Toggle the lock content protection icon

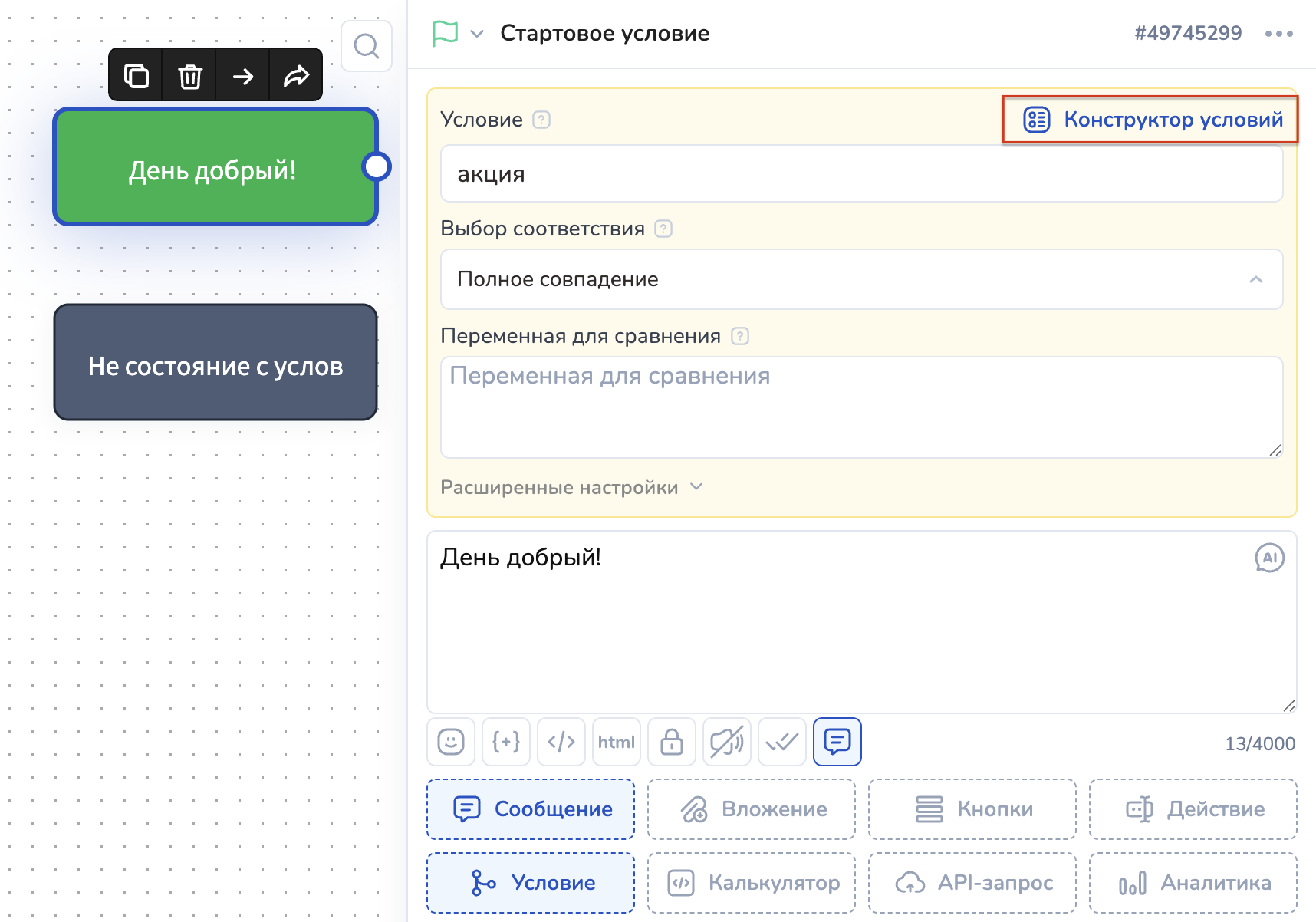click(672, 742)
